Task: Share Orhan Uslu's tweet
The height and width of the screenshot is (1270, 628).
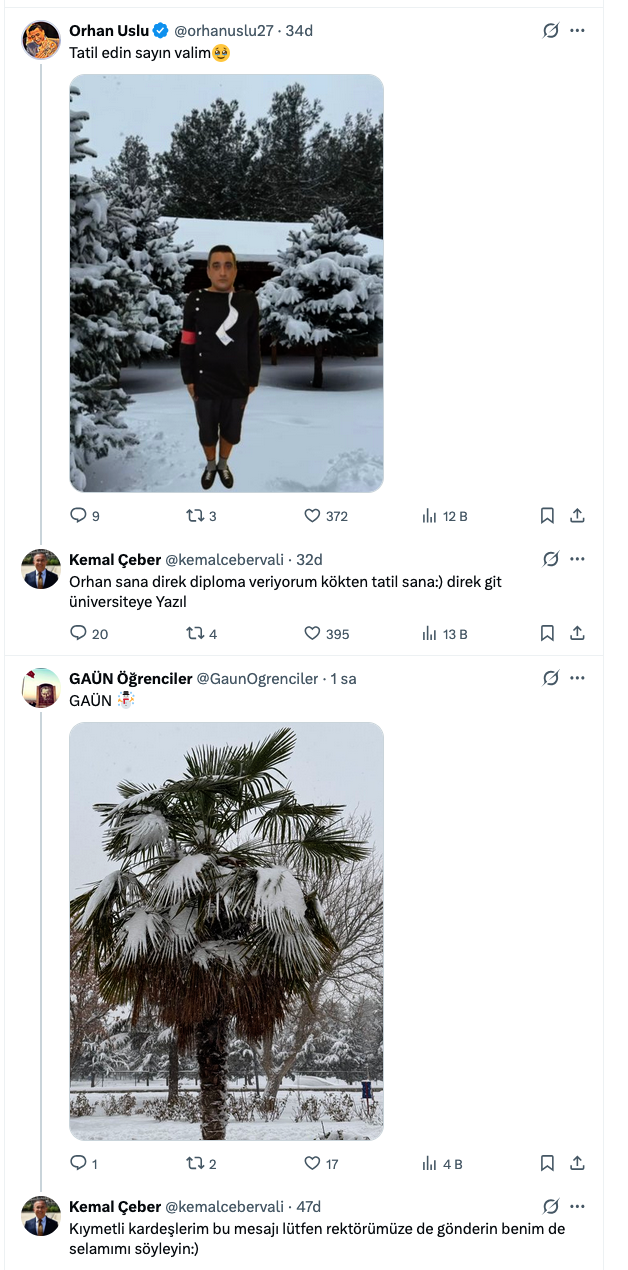Action: [x=577, y=516]
